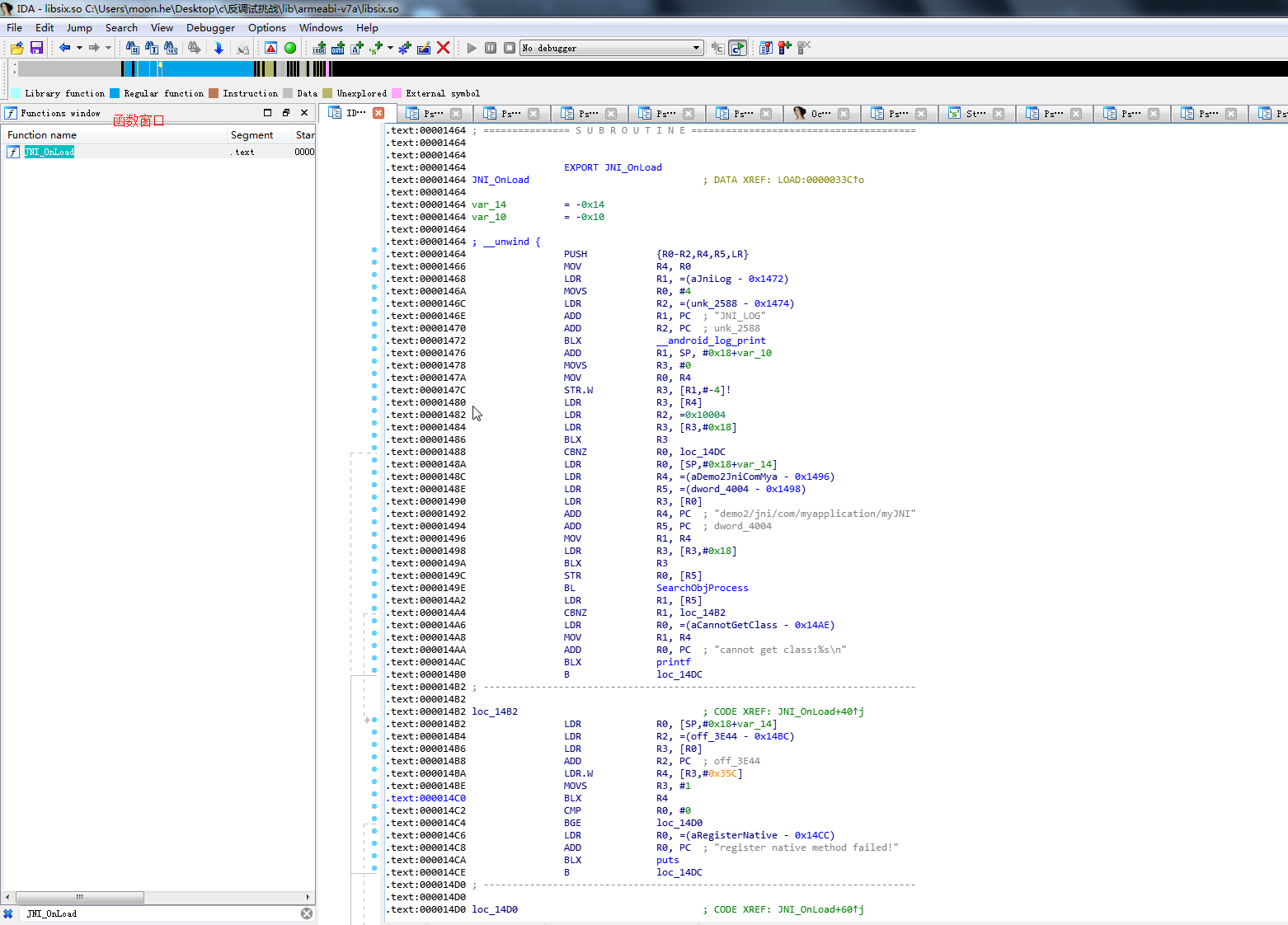Open the Jump menu

[79, 27]
